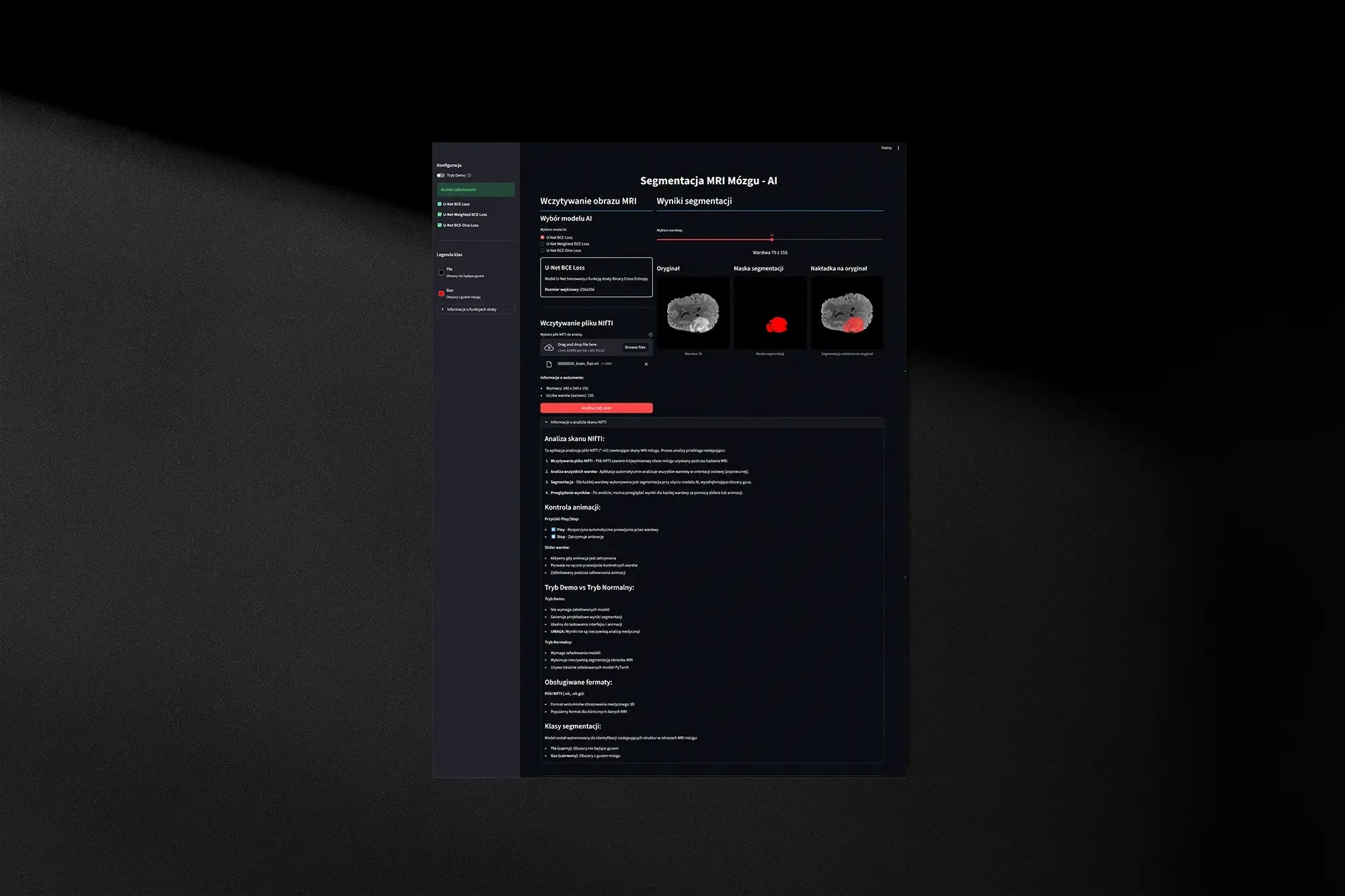This screenshot has height=896, width=1345.
Task: Click the layer slider handle at 78
Action: pos(771,239)
